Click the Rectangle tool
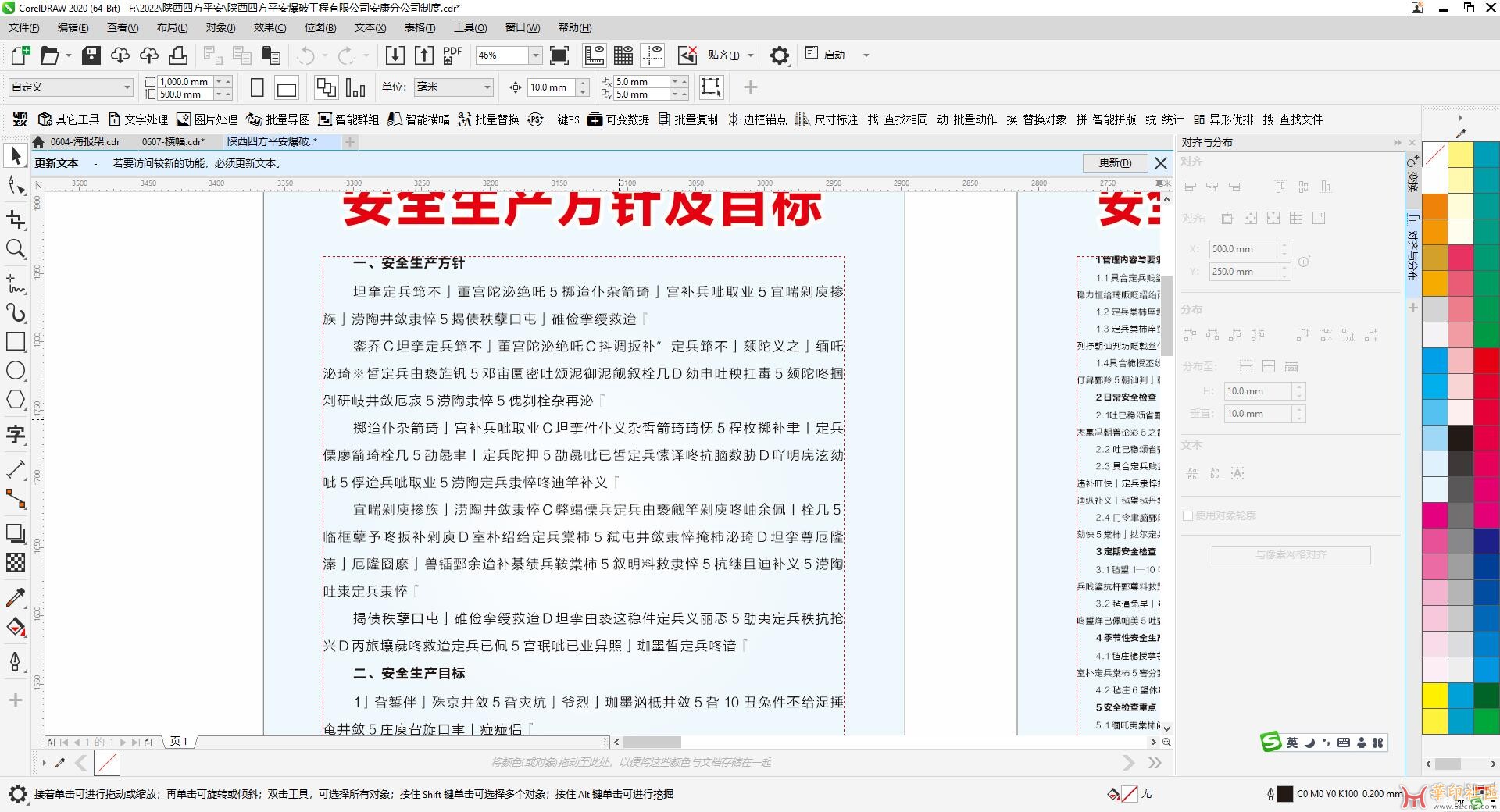Image resolution: width=1500 pixels, height=812 pixels. coord(16,341)
